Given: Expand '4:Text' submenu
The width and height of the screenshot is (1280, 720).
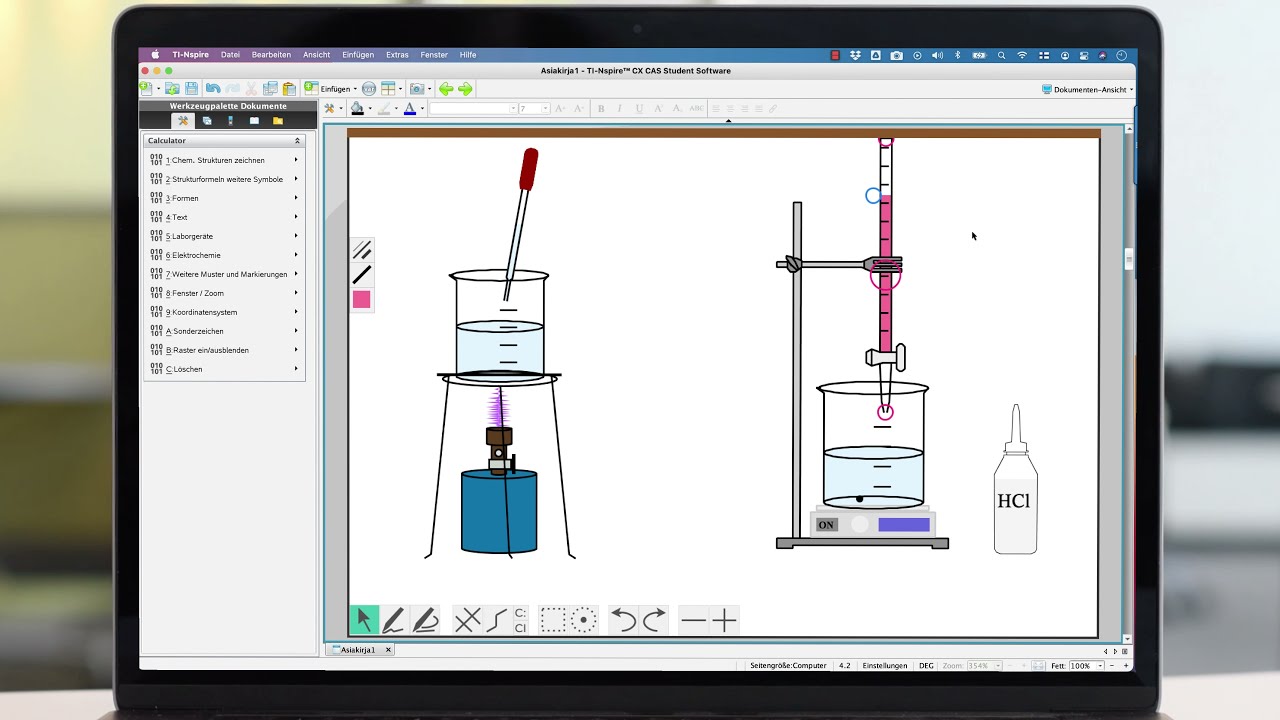Looking at the screenshot, I should [x=224, y=217].
